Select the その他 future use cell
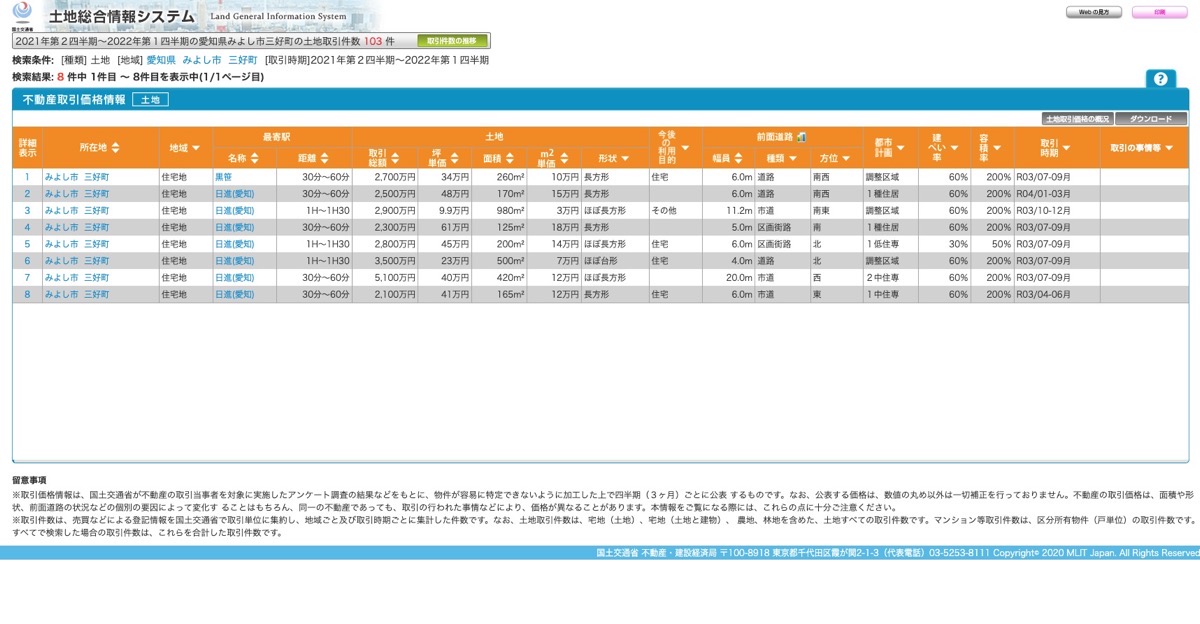Image resolution: width=1200 pixels, height=624 pixels. tap(675, 211)
